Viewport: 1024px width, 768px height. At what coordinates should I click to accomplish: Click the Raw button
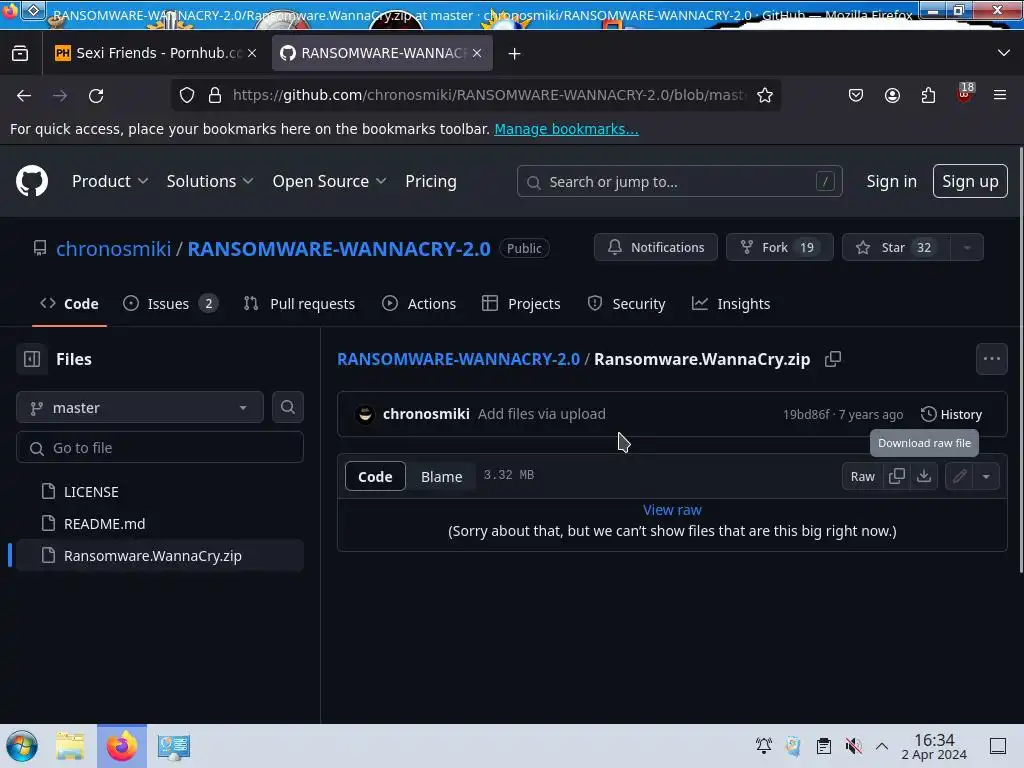point(862,476)
